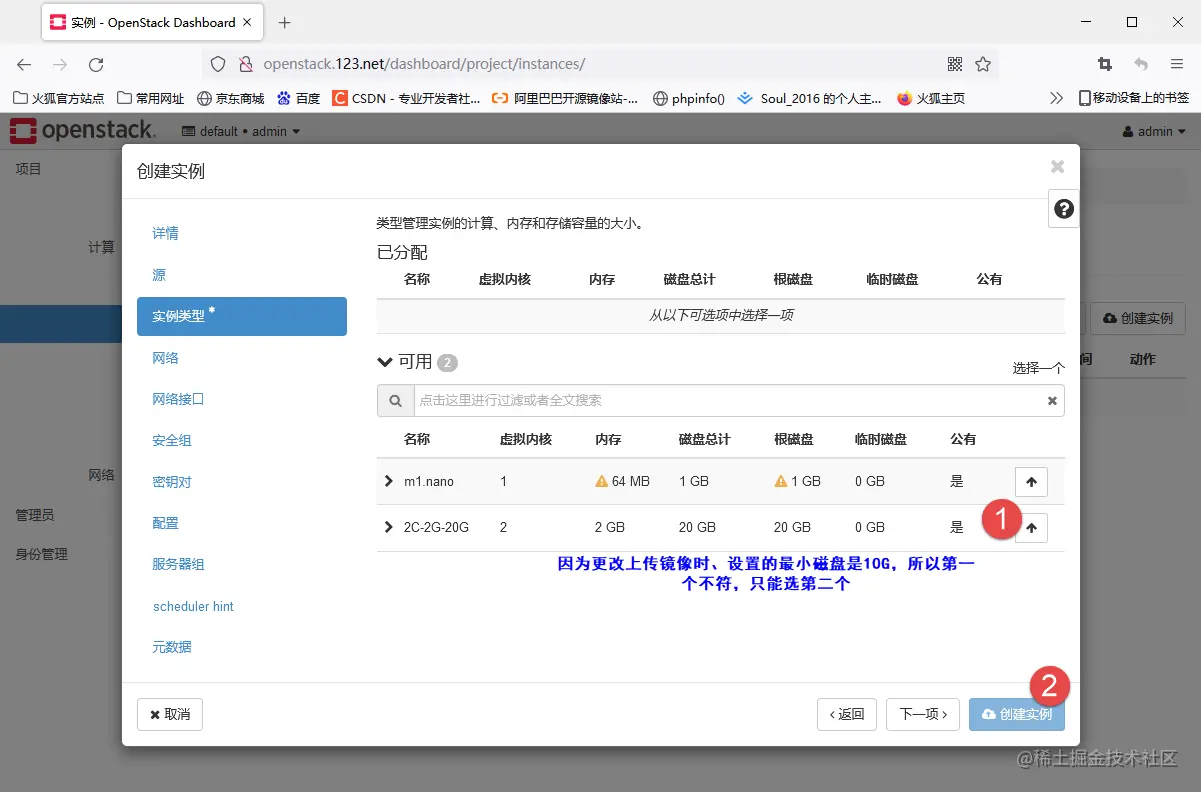
Task: Open the help panel via question mark icon
Action: (x=1063, y=208)
